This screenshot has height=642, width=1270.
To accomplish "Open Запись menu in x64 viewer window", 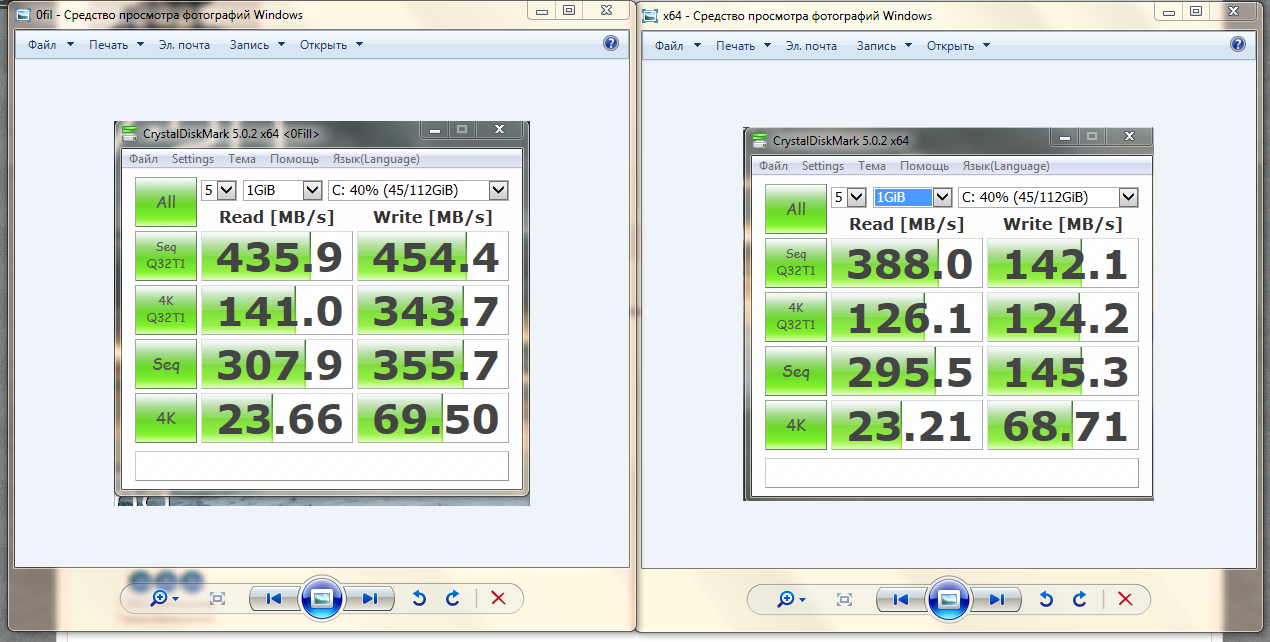I will (x=884, y=46).
